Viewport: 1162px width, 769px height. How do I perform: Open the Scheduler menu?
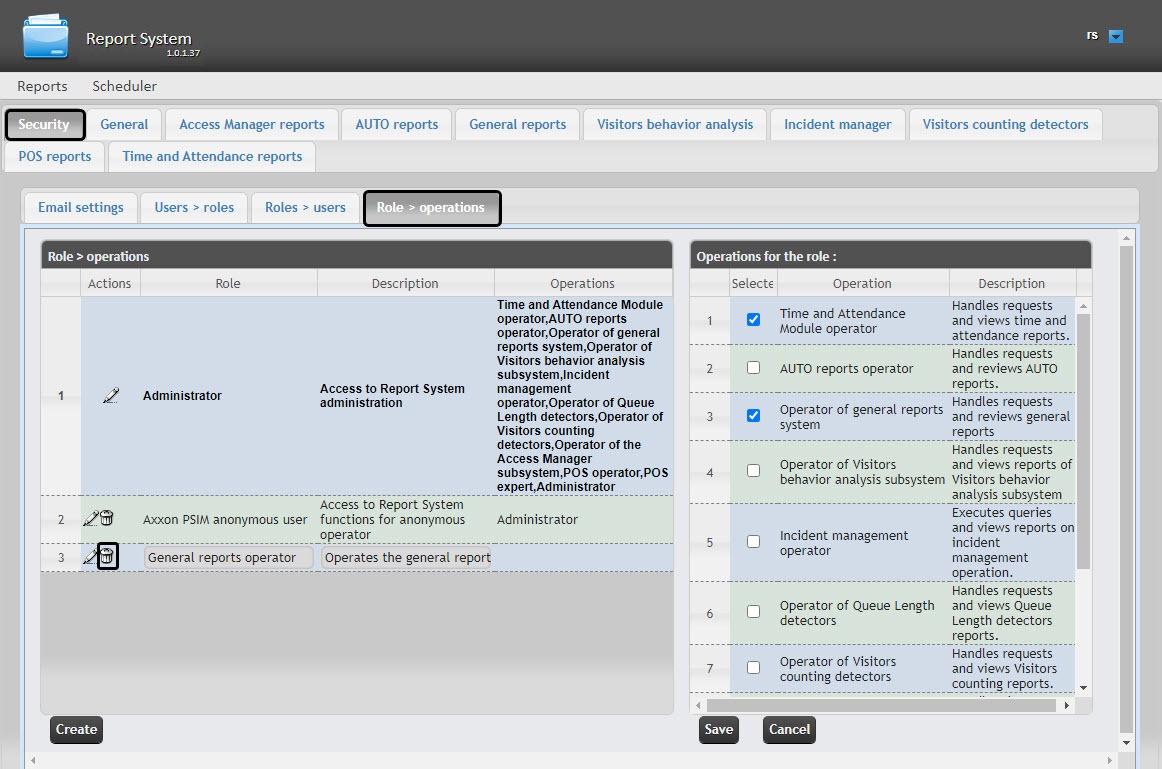click(124, 86)
